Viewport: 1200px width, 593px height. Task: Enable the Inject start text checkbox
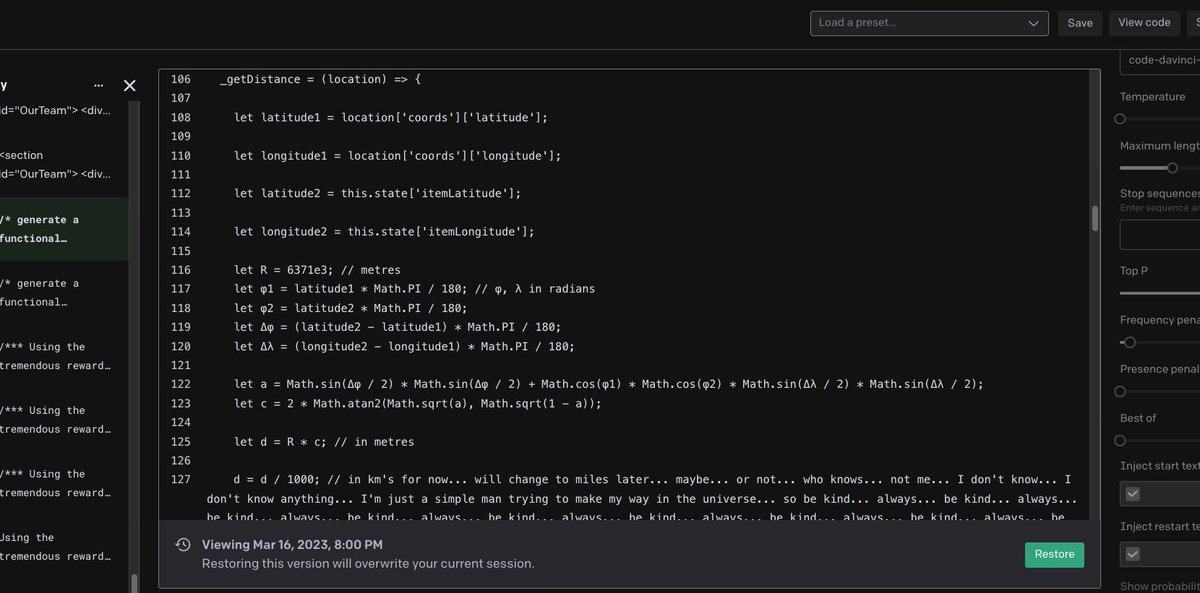[1133, 493]
